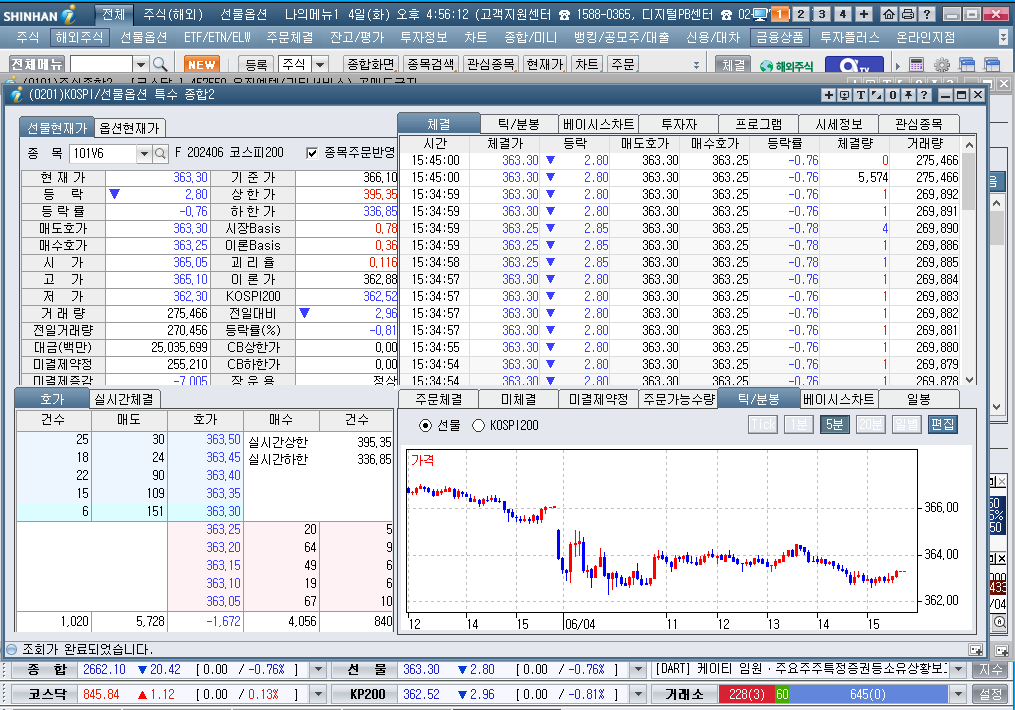Click the left status bar icon beside 조회가 완료되었습니다

[11, 649]
